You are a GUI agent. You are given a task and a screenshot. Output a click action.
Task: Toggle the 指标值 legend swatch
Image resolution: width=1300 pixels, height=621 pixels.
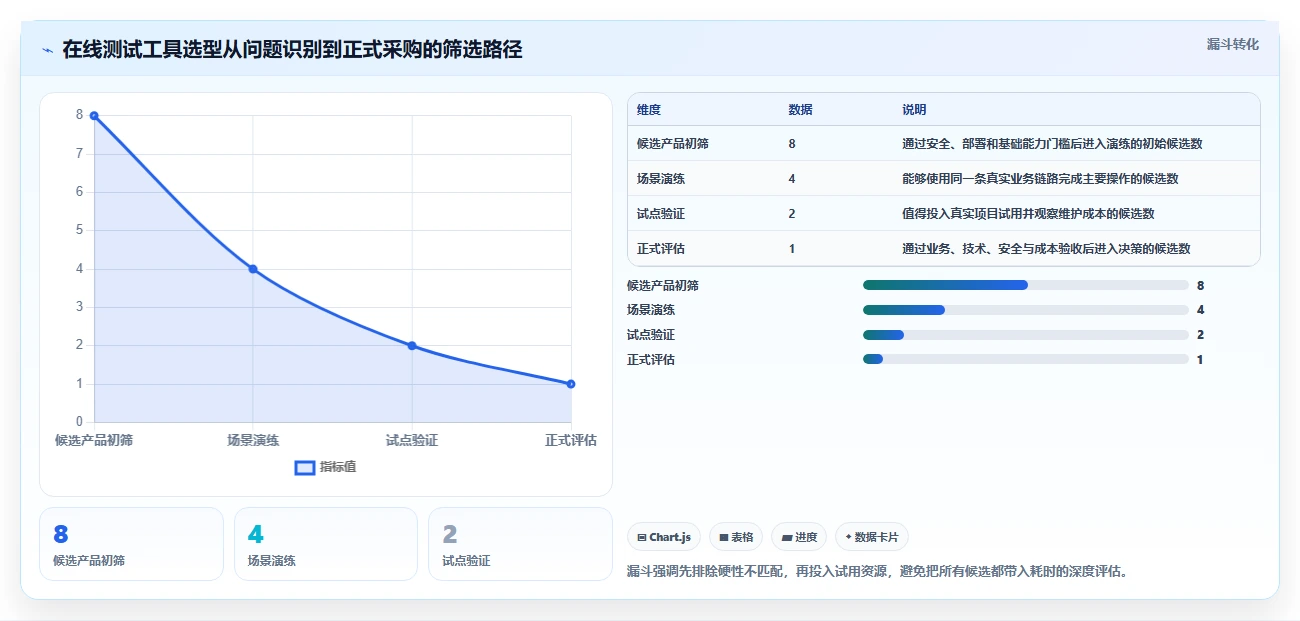[305, 467]
